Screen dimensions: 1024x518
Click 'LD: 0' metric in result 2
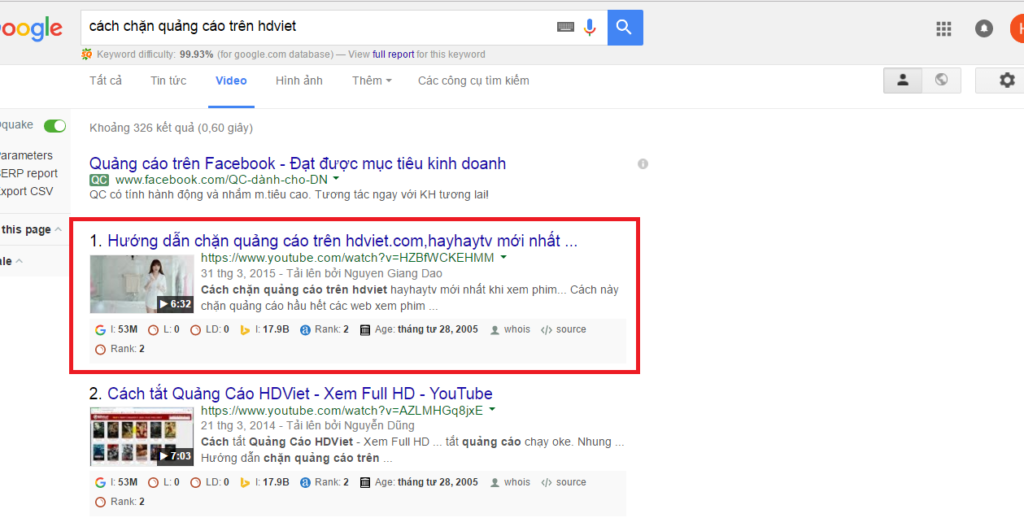[x=209, y=483]
